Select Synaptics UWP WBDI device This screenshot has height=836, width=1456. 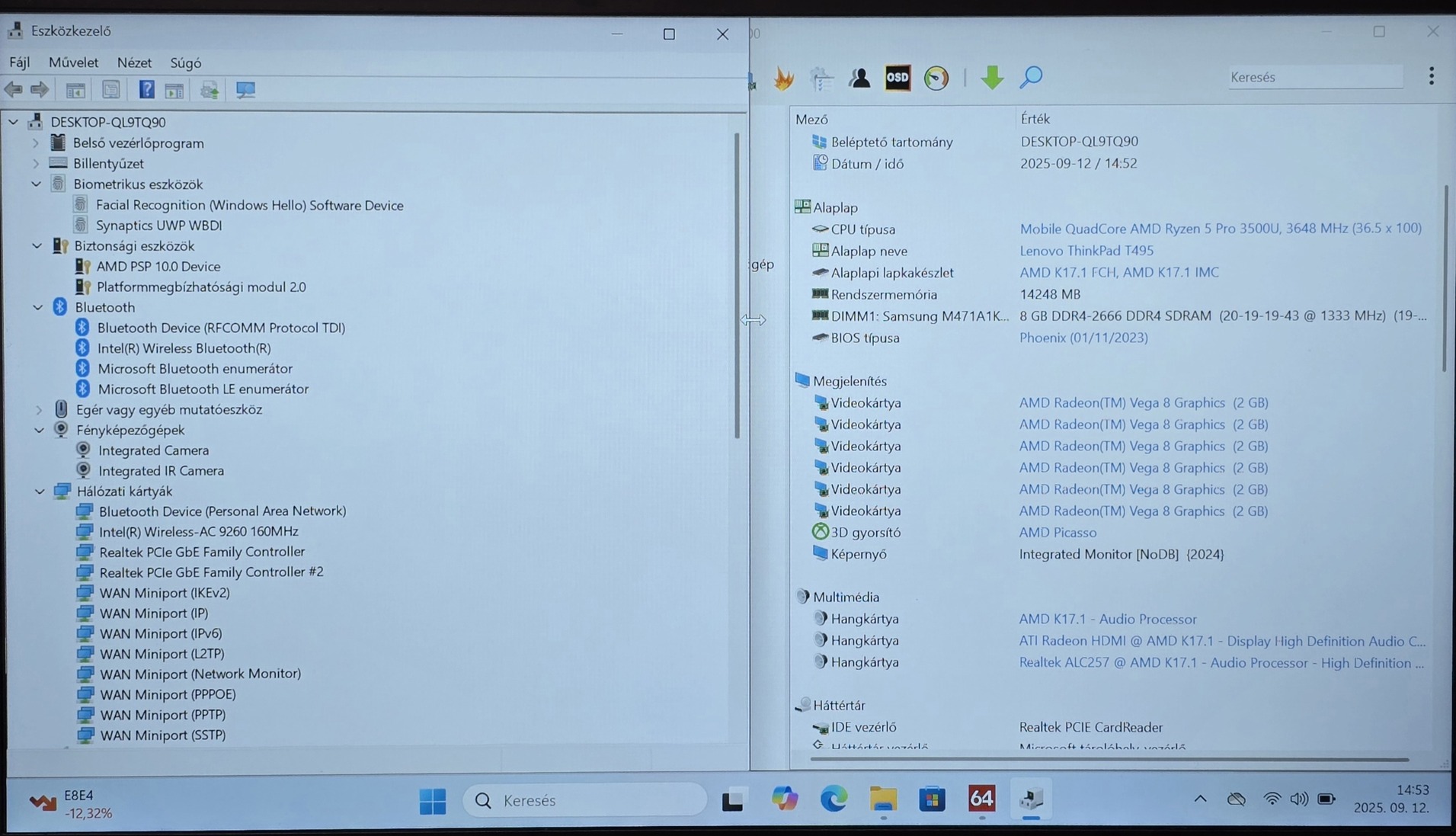(x=159, y=226)
